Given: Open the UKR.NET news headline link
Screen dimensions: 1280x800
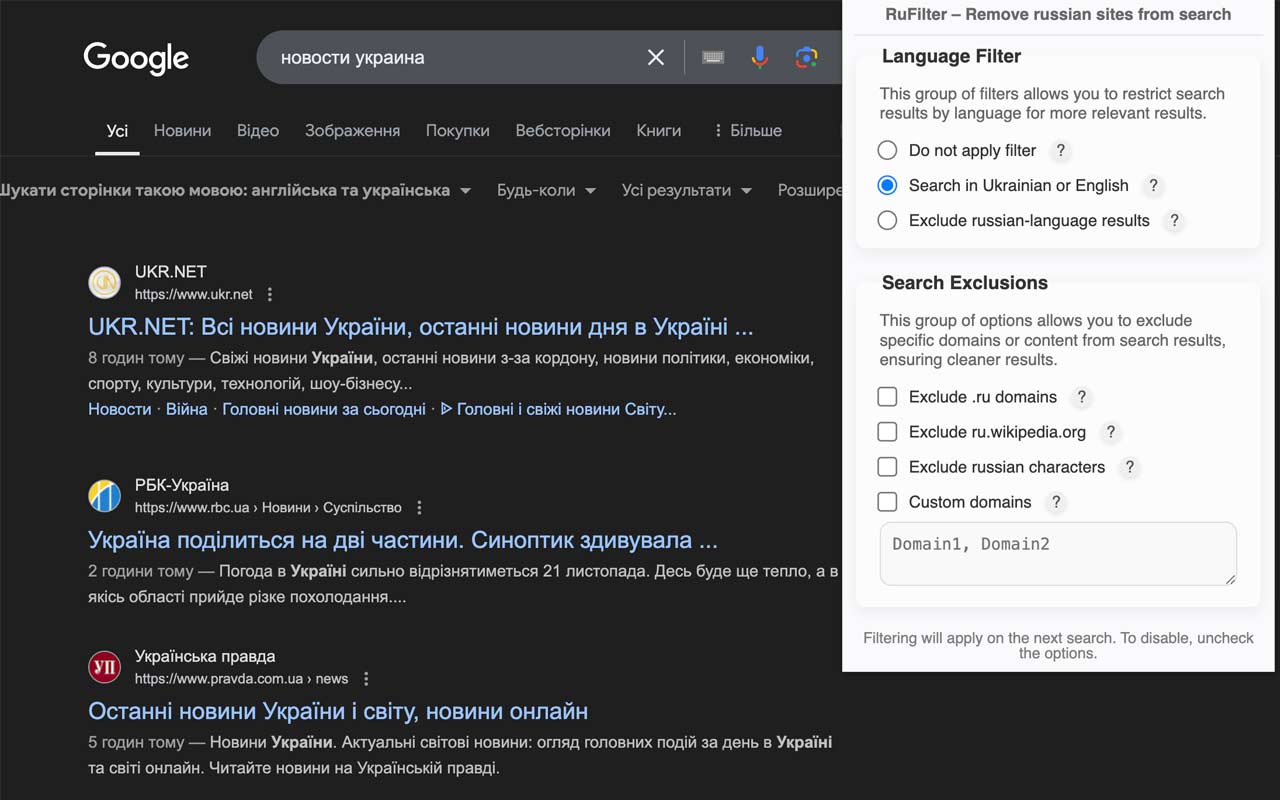Looking at the screenshot, I should [420, 328].
